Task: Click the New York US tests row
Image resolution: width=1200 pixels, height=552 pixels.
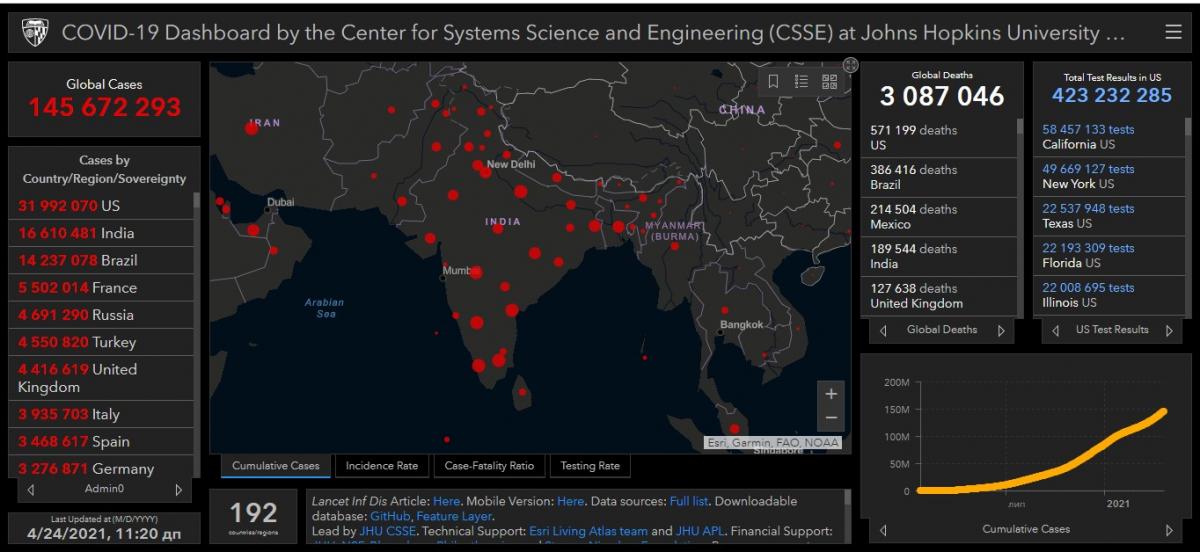Action: pos(1109,176)
